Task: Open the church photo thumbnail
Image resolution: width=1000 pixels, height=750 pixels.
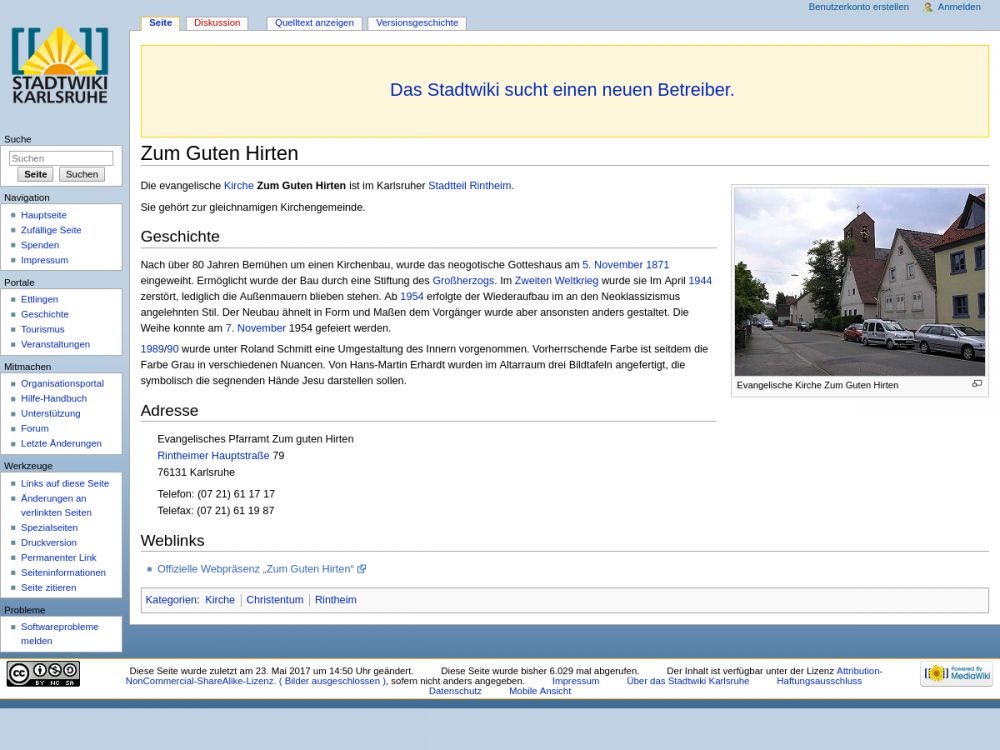Action: tap(859, 282)
